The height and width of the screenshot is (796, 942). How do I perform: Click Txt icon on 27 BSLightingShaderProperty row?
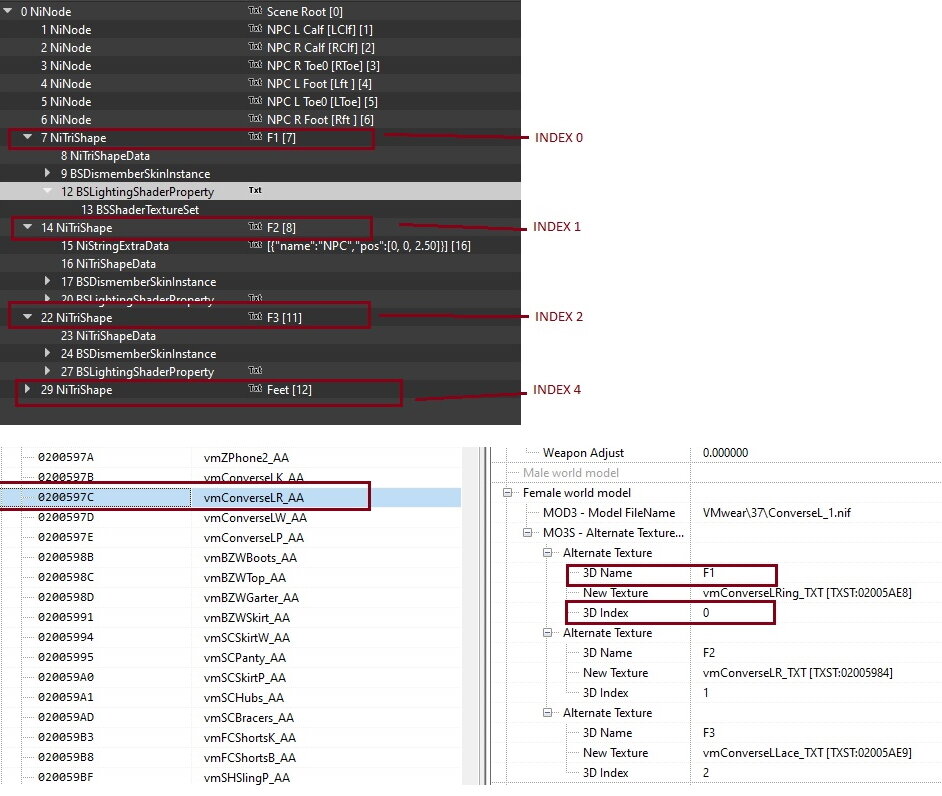255,370
